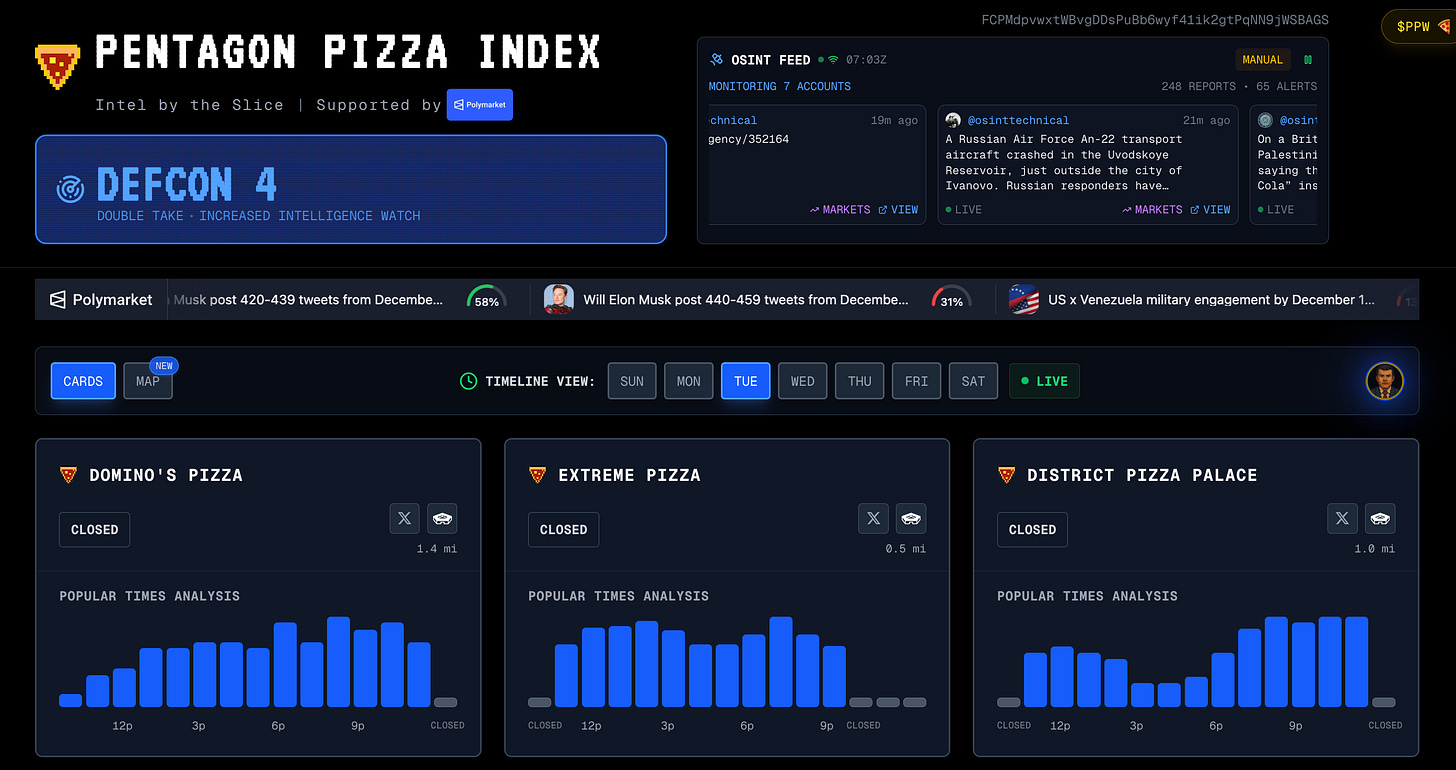1456x770 pixels.
Task: Click the satellite icon beside OSINT FEED
Action: pyautogui.click(x=716, y=60)
